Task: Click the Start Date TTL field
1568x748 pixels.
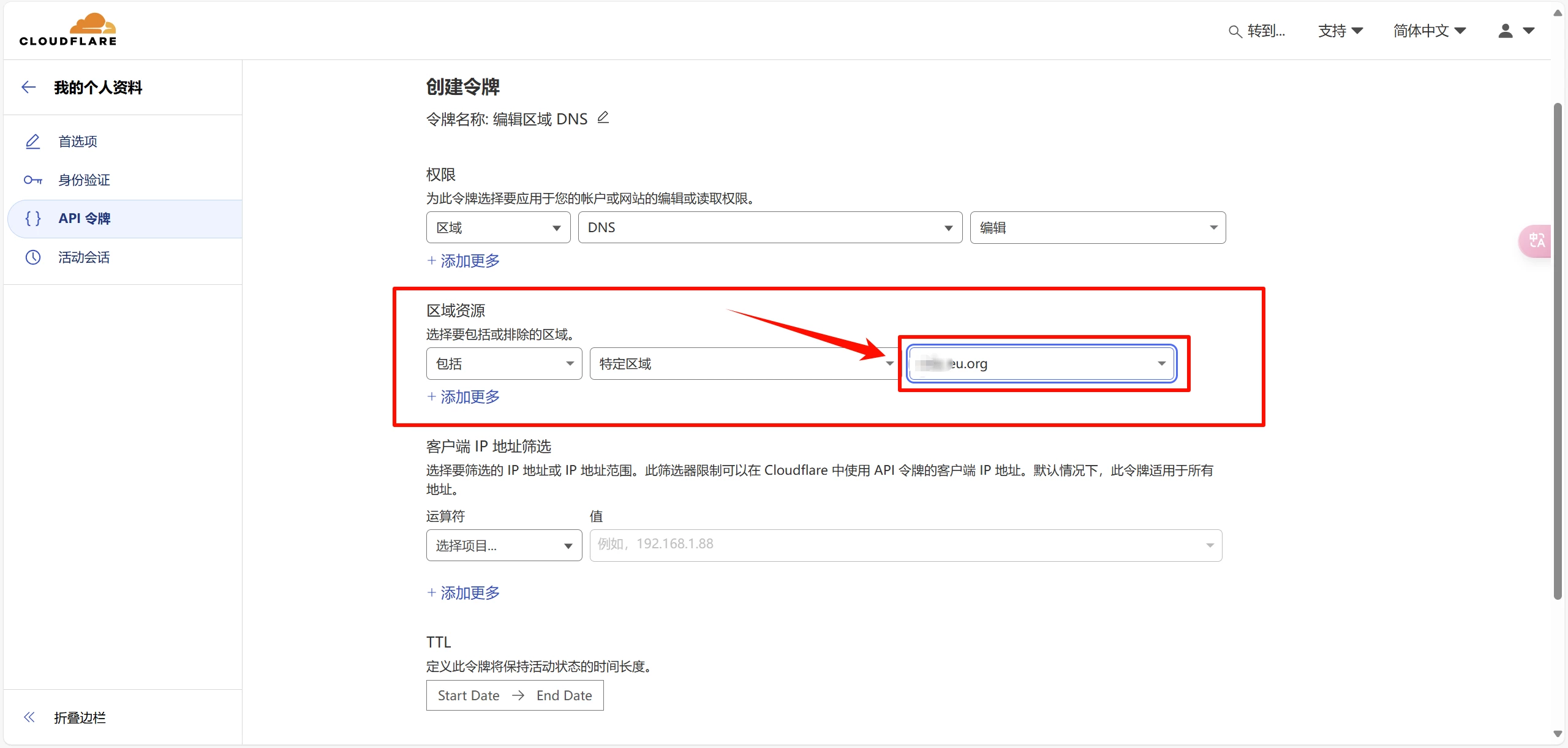Action: point(469,696)
